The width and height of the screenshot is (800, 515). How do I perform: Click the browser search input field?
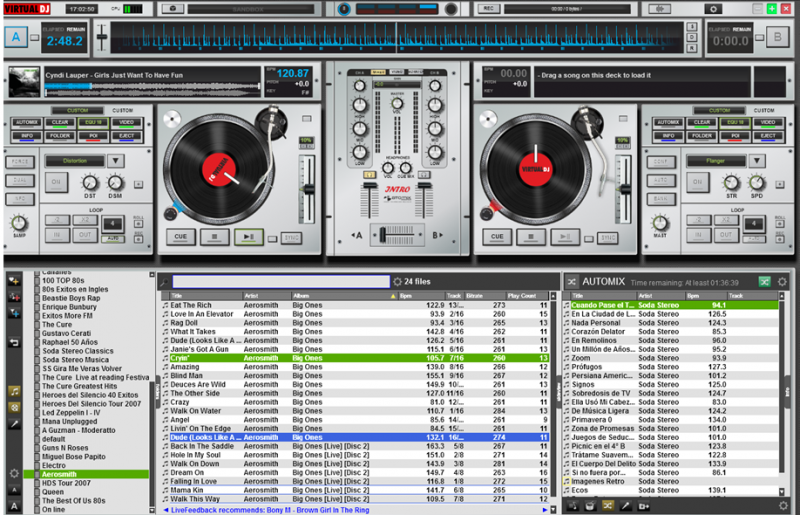click(x=281, y=282)
